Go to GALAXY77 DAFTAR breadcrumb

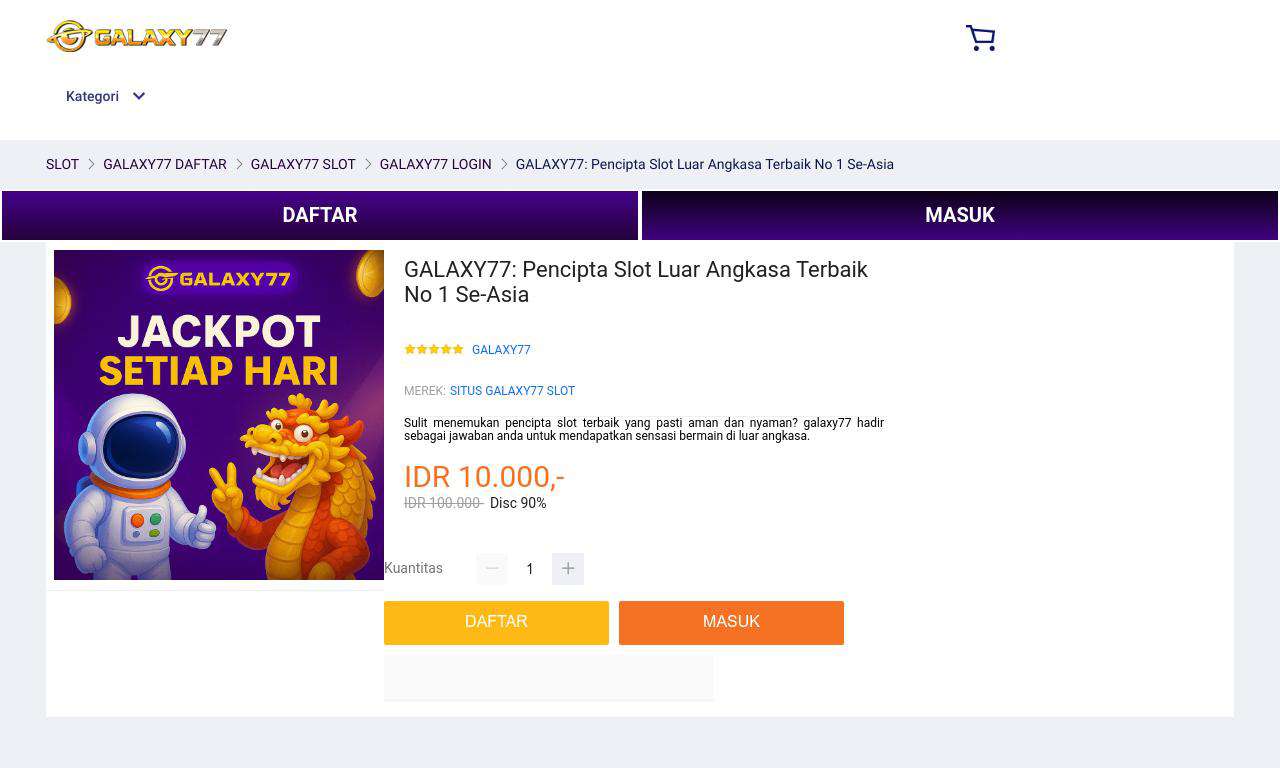pos(165,164)
